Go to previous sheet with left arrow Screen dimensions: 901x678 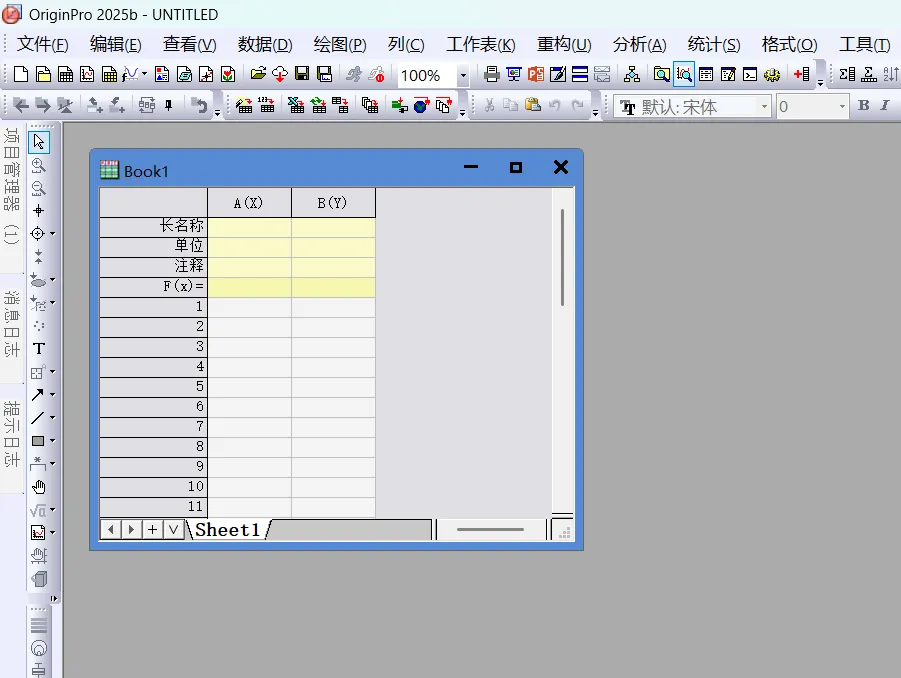coord(111,529)
